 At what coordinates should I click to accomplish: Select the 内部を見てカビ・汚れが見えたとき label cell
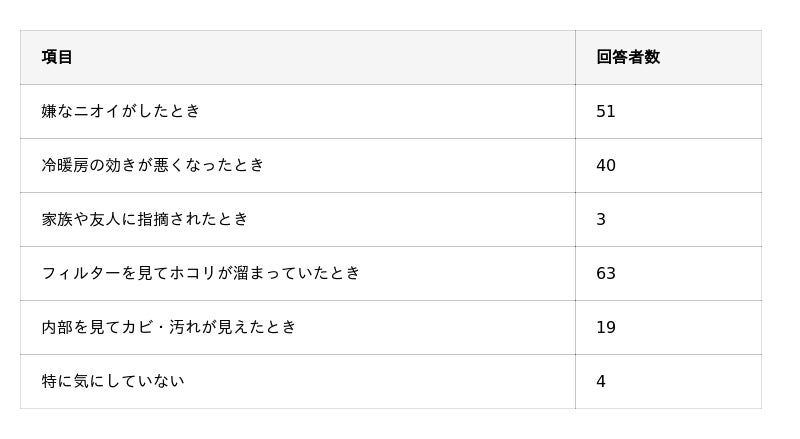click(x=169, y=327)
